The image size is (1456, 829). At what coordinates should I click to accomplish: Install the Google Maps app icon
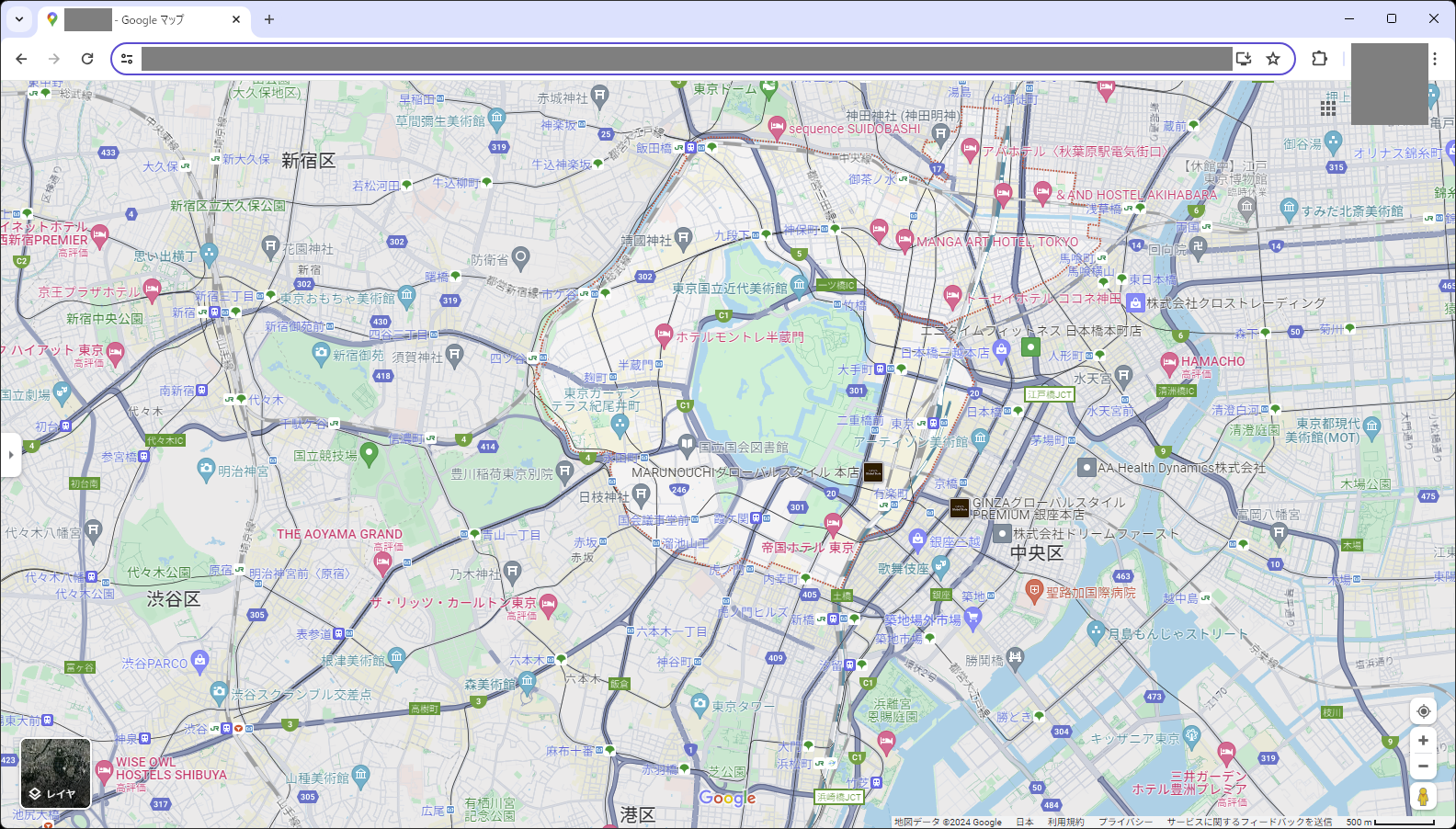coord(1244,59)
